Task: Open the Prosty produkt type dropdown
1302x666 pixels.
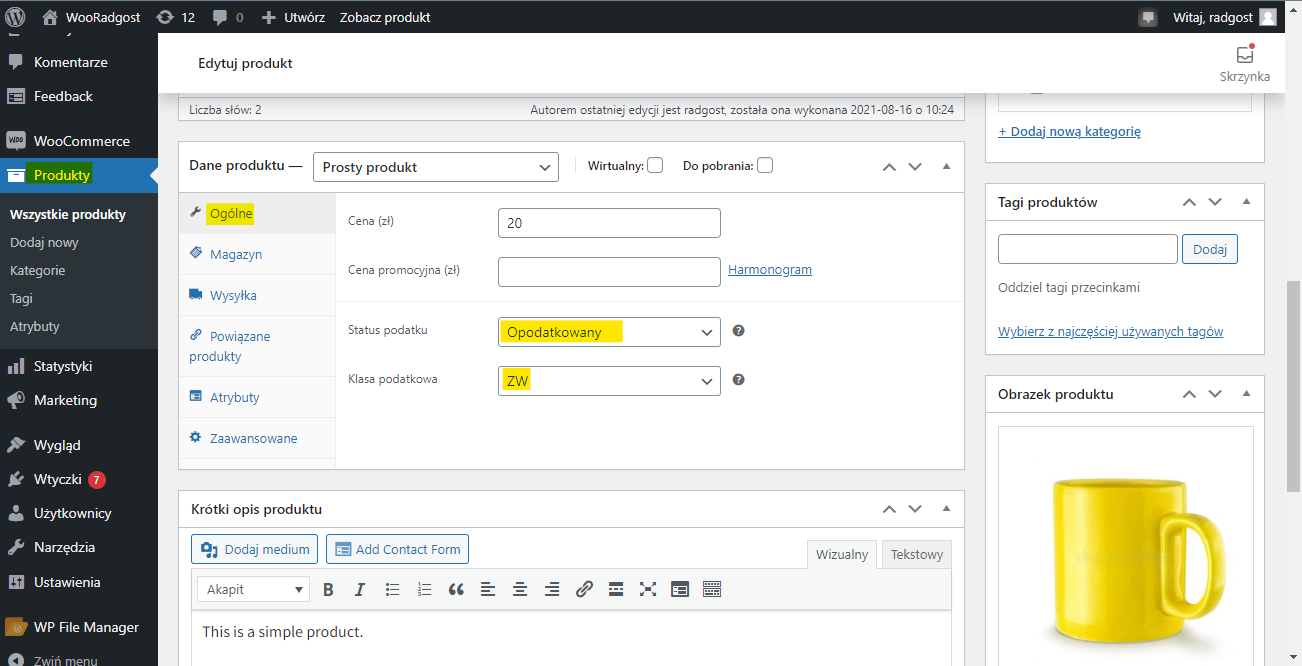Action: 436,167
